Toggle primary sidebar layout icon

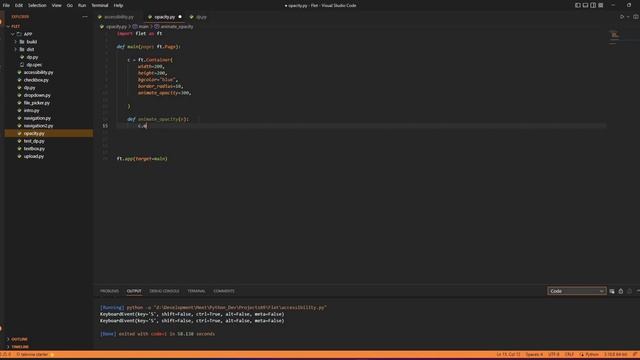point(578,5)
